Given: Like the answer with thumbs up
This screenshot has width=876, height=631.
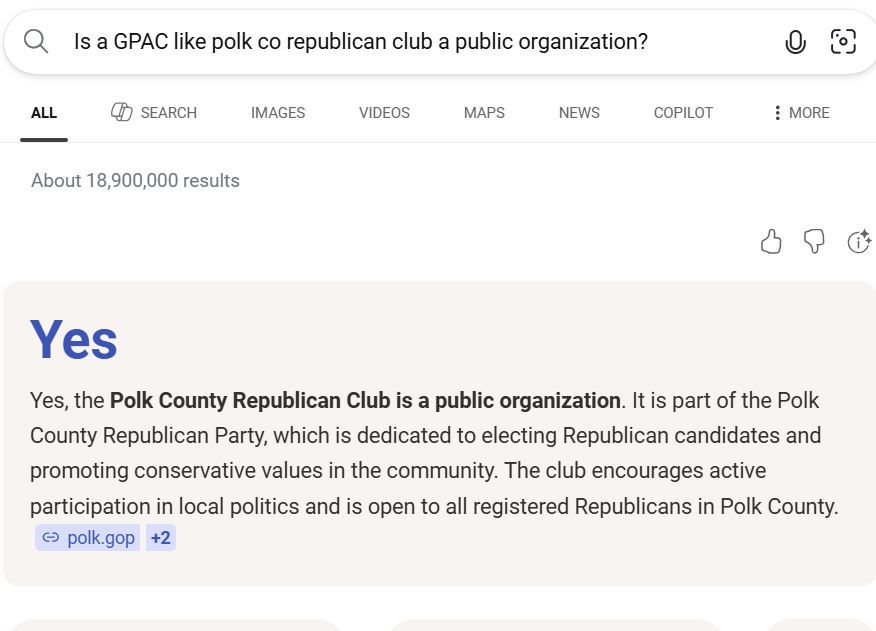Looking at the screenshot, I should [771, 242].
